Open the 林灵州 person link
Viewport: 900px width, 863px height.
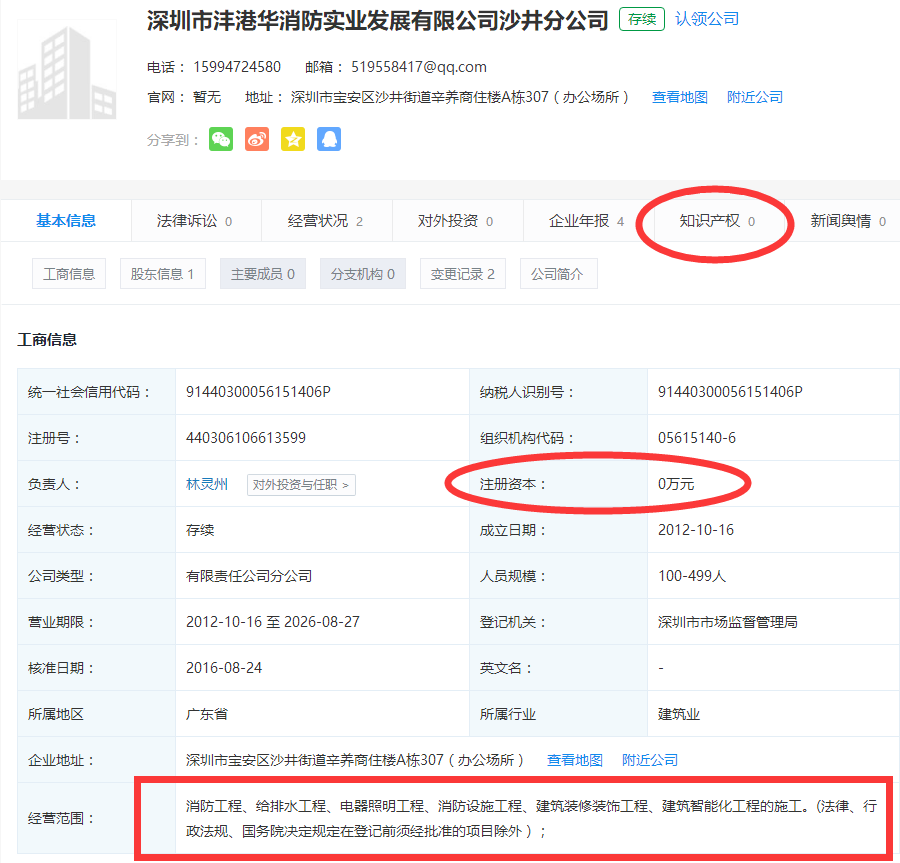[207, 484]
